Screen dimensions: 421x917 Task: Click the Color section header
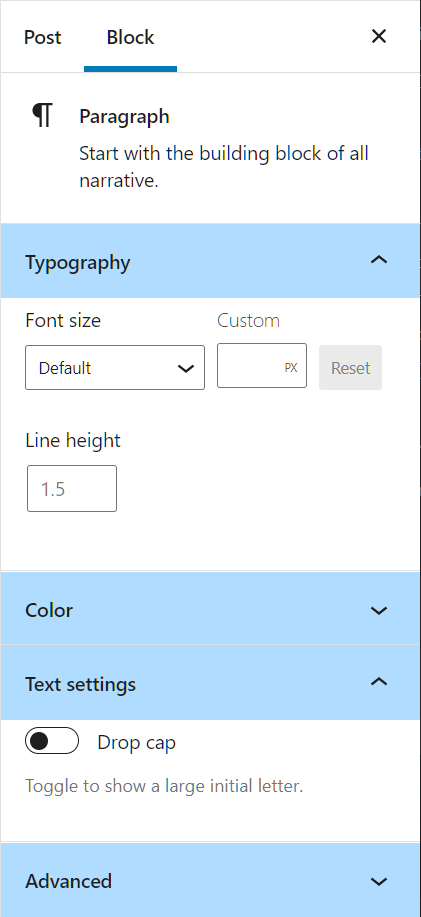[x=210, y=609]
